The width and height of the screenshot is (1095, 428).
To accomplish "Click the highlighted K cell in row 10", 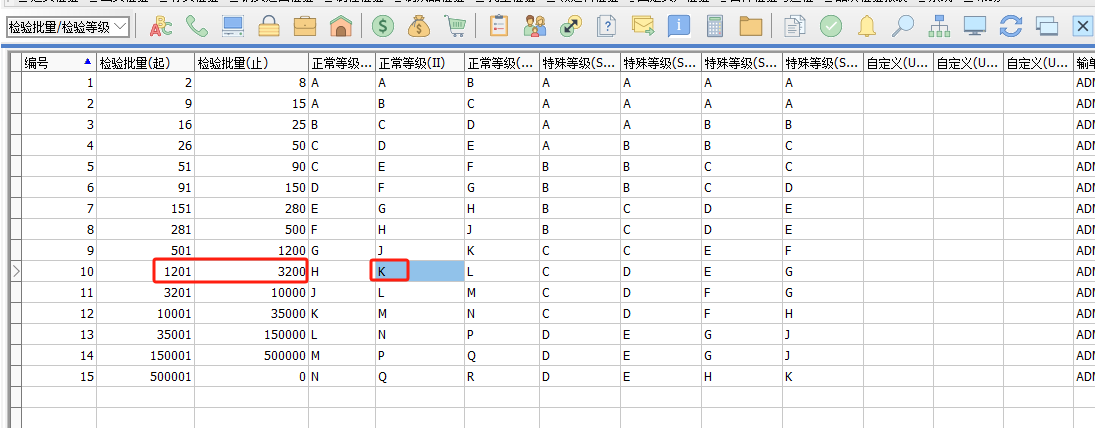I will pyautogui.click(x=390, y=271).
